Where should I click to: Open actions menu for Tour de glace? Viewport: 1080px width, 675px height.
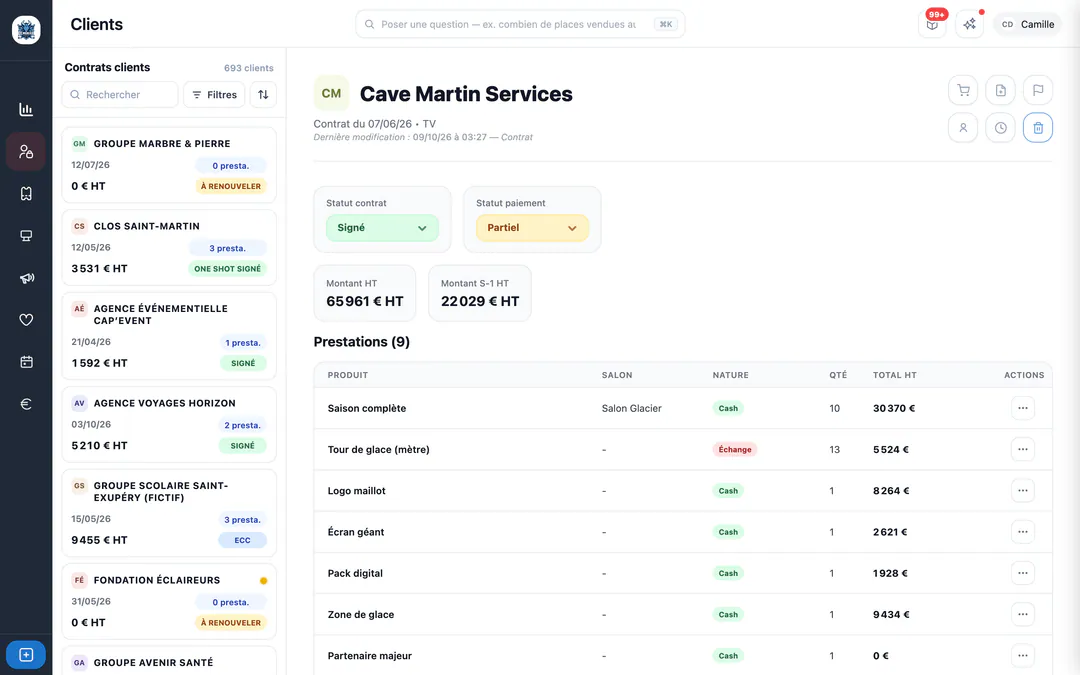[x=1023, y=449]
